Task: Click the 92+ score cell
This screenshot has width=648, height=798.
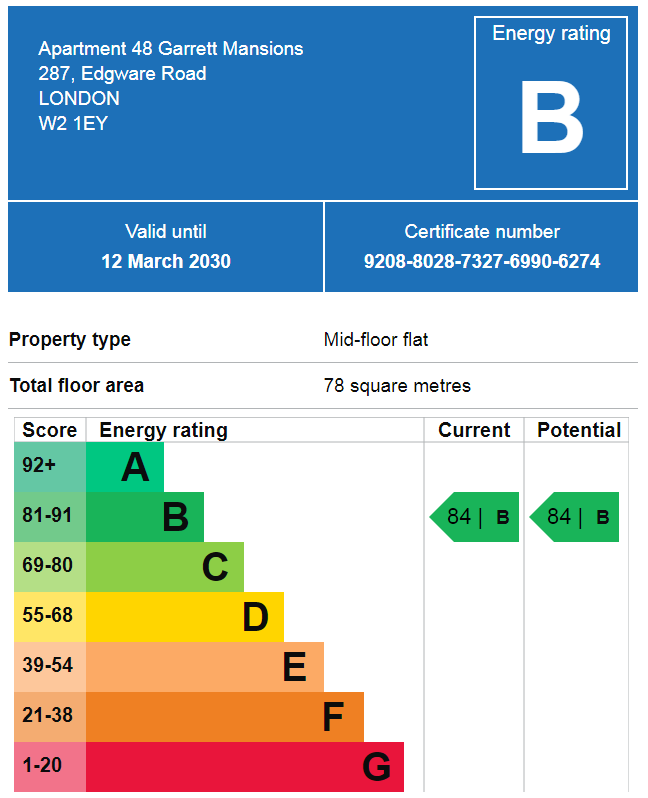Action: click(50, 467)
